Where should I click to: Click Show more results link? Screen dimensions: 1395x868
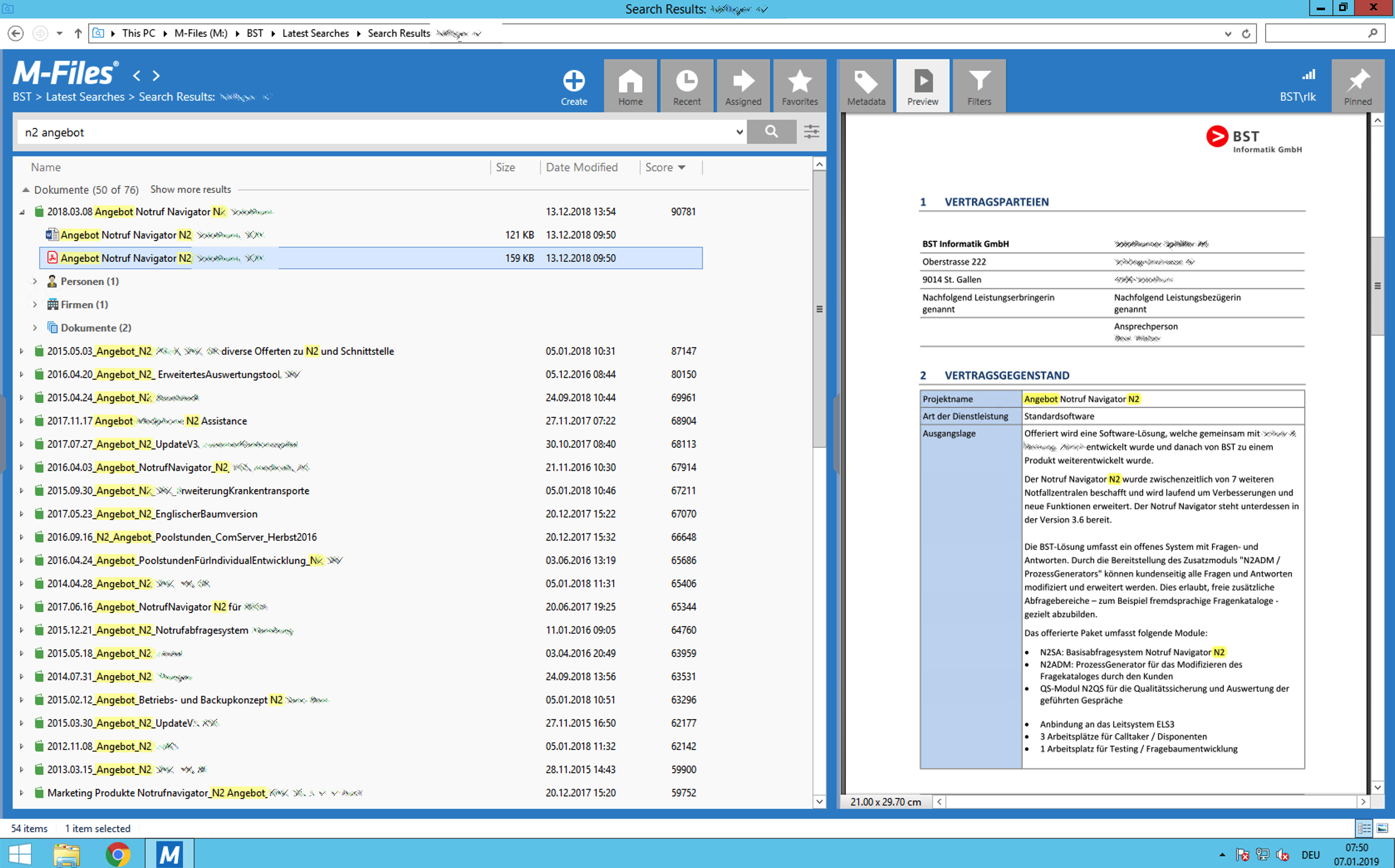[190, 189]
